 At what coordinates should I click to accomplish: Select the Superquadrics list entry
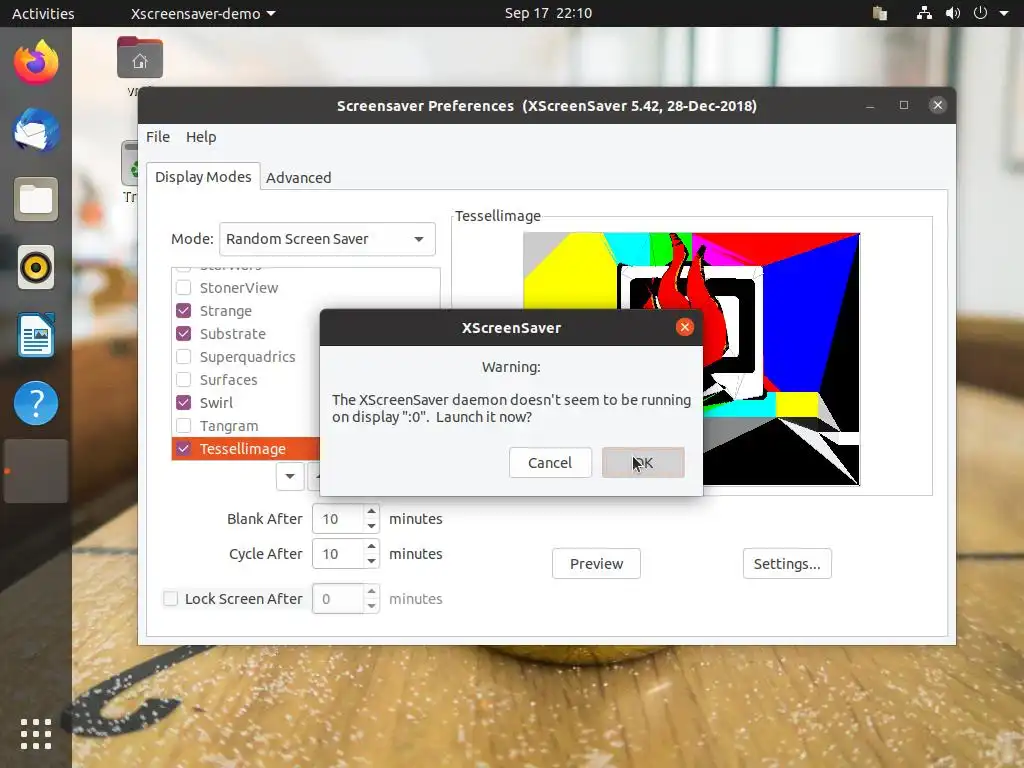[x=248, y=357]
